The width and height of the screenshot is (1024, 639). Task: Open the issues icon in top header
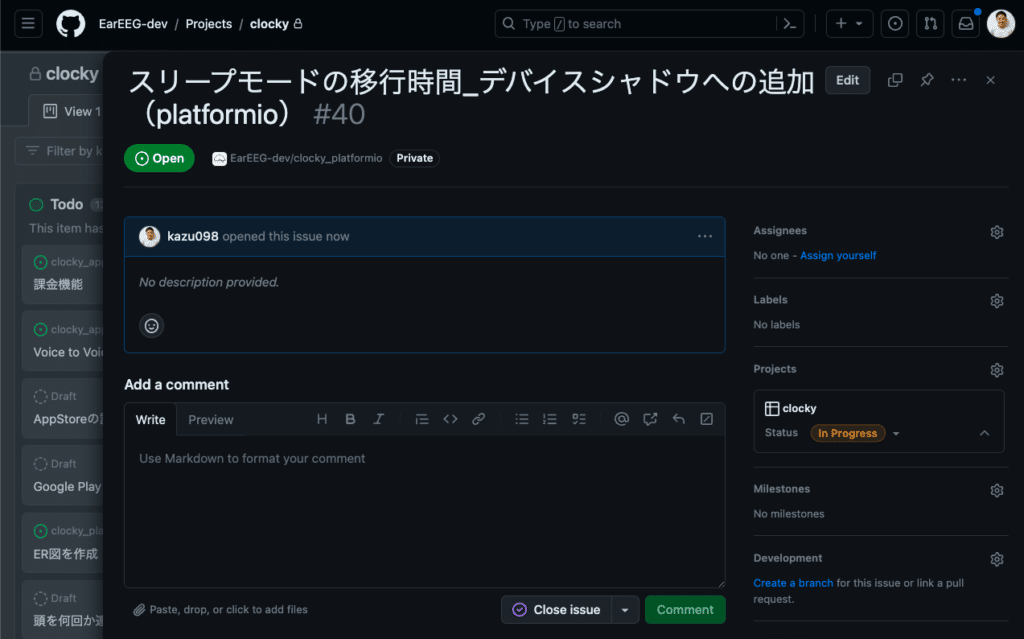click(895, 24)
